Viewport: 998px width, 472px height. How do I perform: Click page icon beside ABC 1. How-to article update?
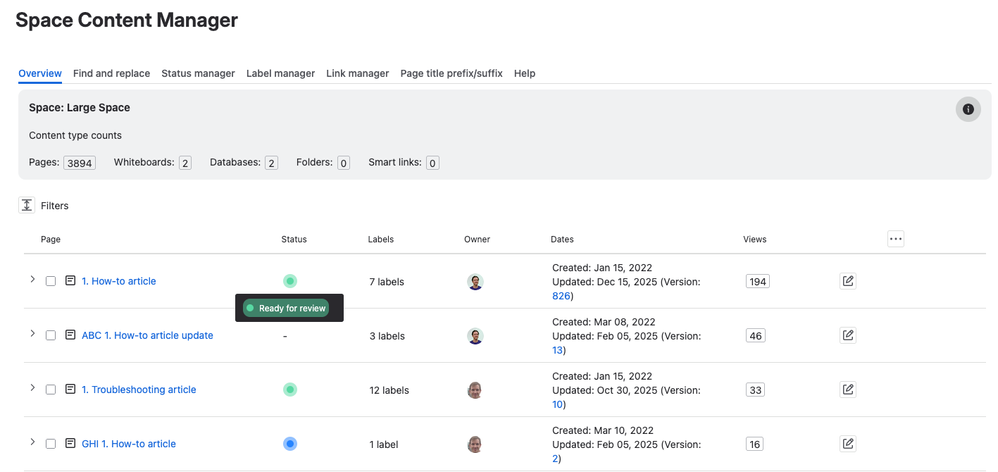[x=70, y=335]
